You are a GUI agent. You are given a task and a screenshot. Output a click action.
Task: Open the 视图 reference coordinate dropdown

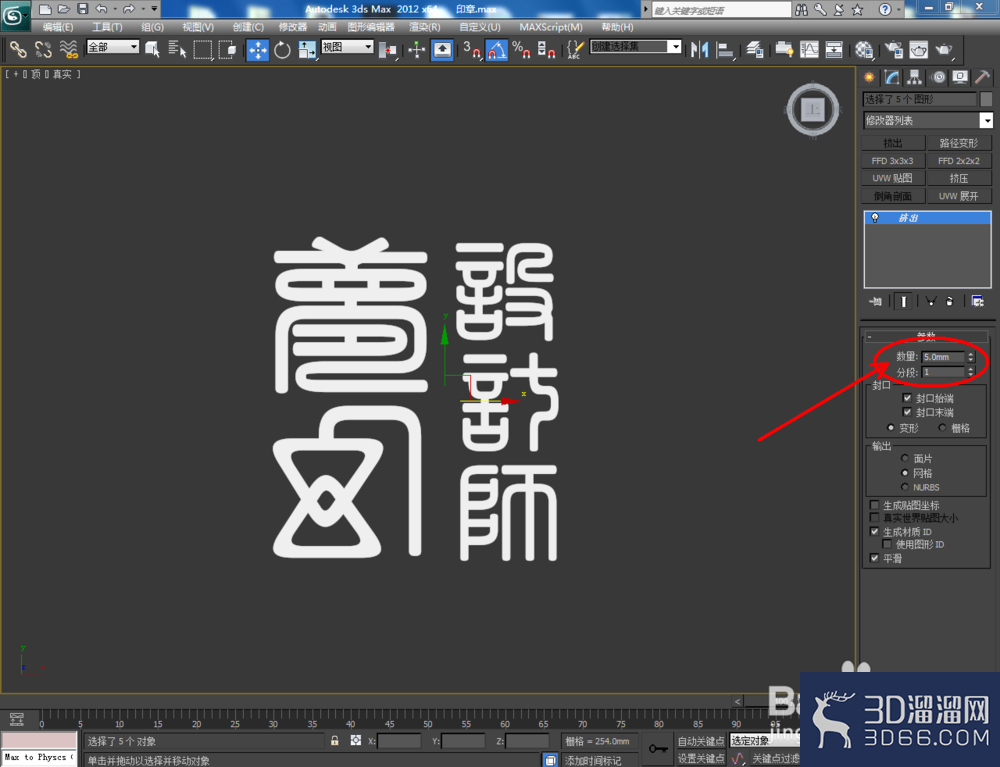pos(347,47)
